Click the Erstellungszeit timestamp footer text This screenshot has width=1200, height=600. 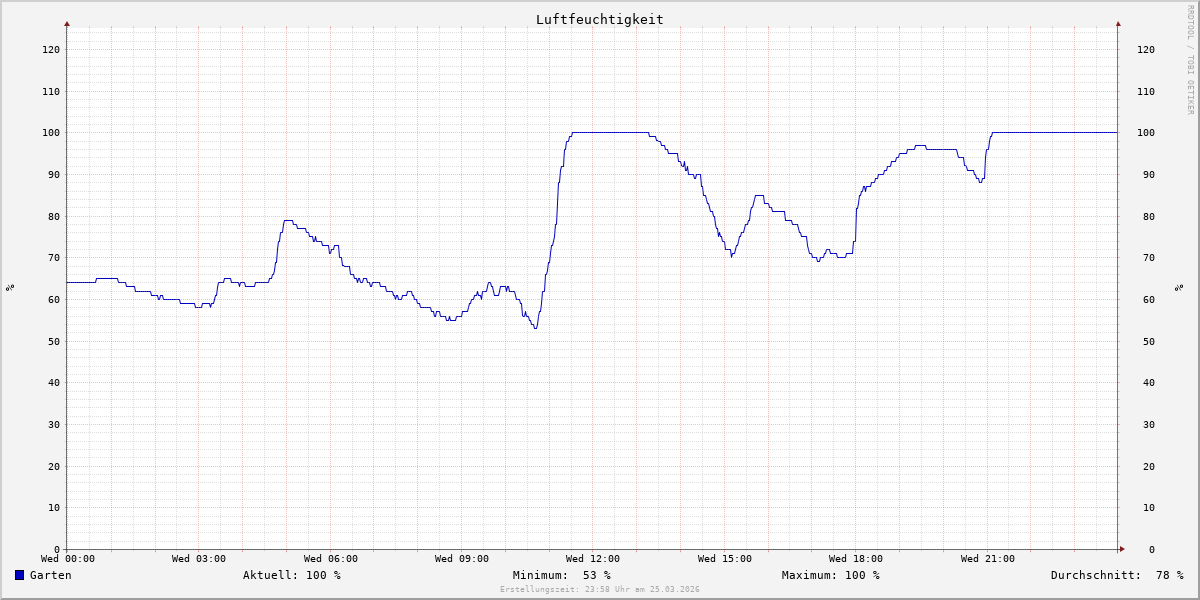tap(599, 590)
